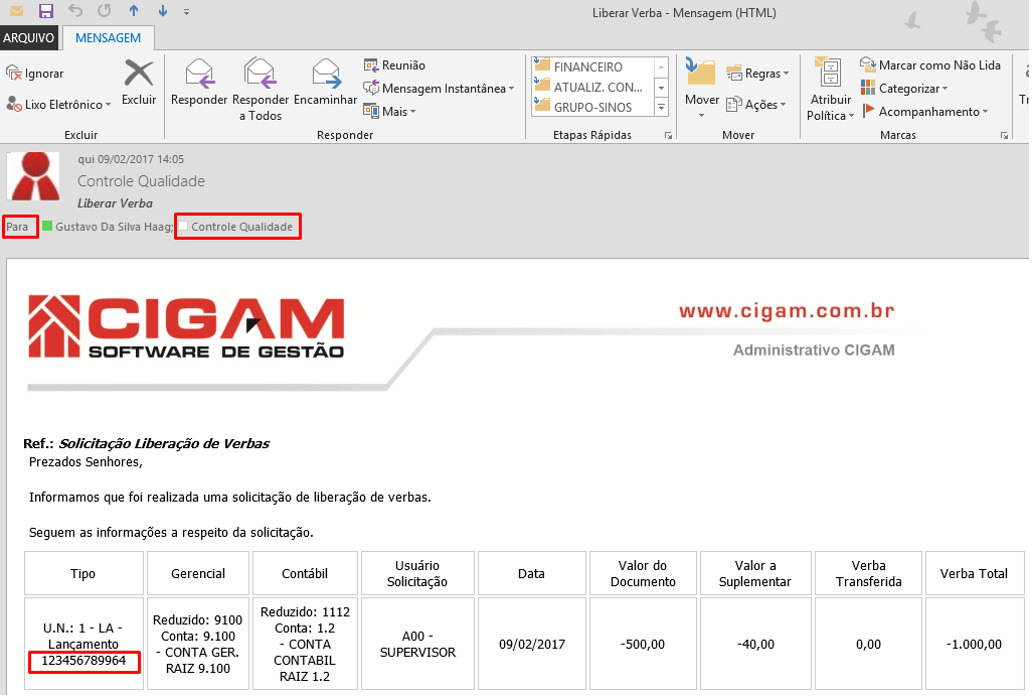Click the Save icon in quick access toolbar
1034x699 pixels.
tap(46, 11)
